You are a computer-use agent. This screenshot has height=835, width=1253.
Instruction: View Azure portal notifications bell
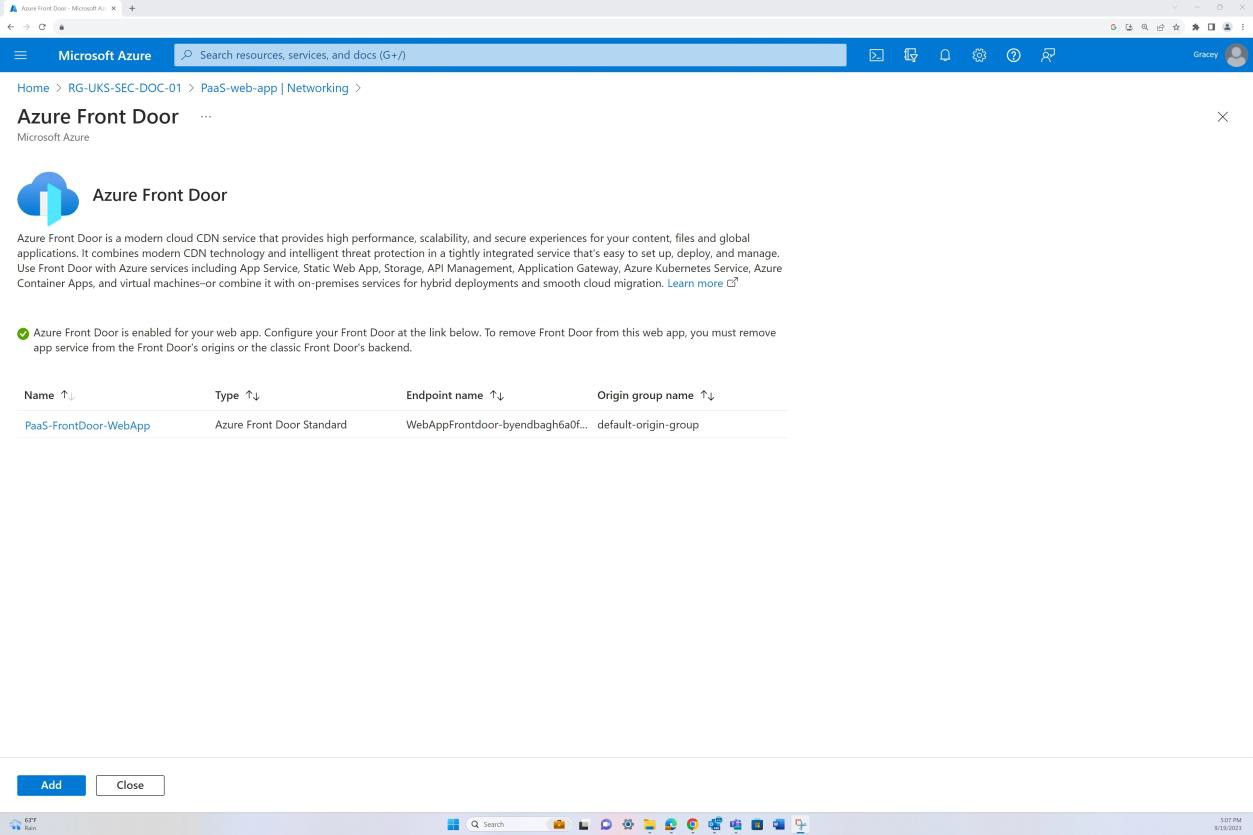[945, 55]
